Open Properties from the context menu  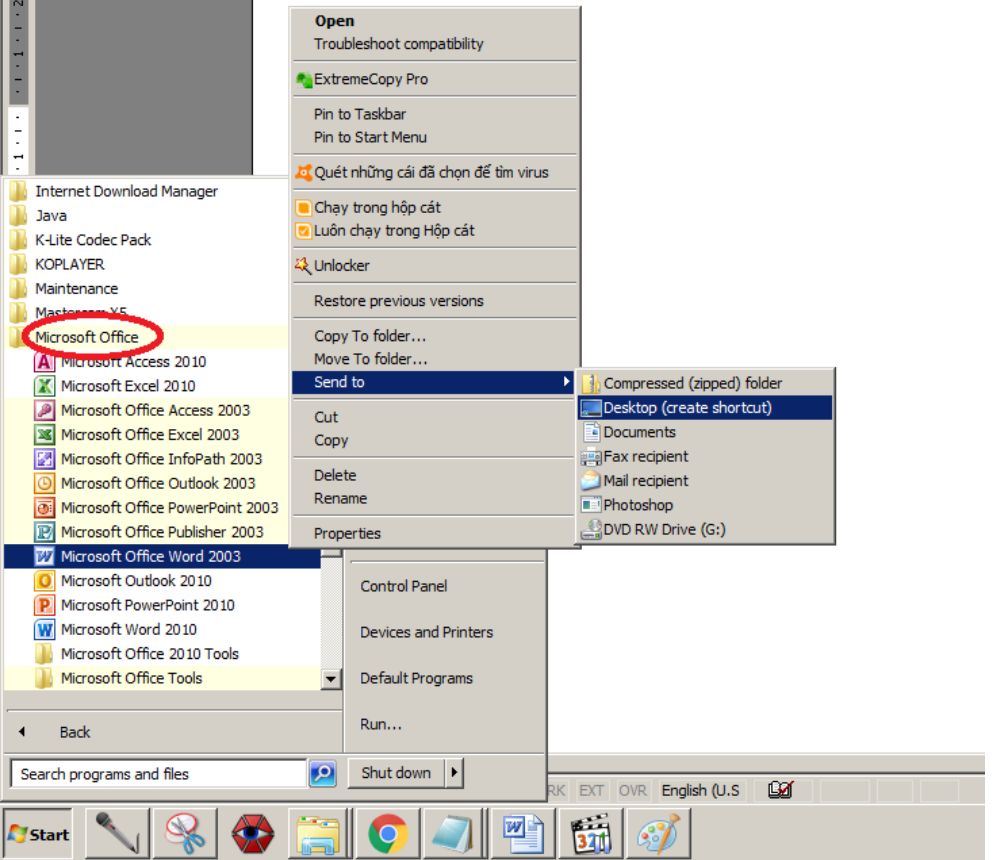point(435,533)
